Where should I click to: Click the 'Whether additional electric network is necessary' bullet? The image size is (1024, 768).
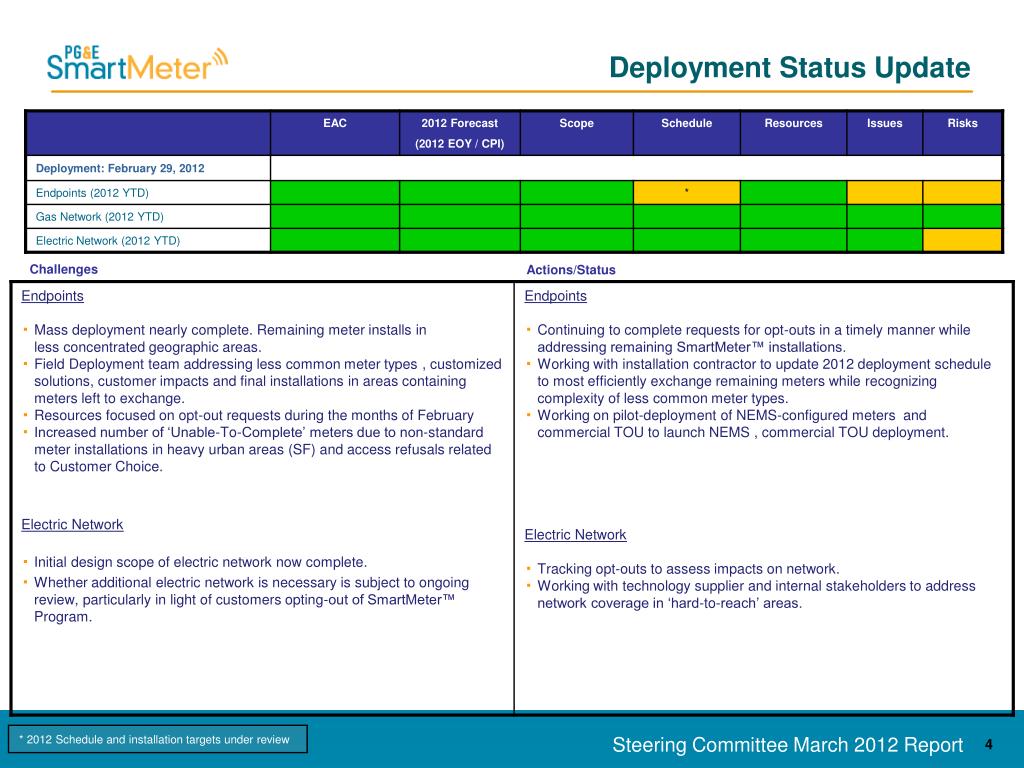(x=245, y=600)
